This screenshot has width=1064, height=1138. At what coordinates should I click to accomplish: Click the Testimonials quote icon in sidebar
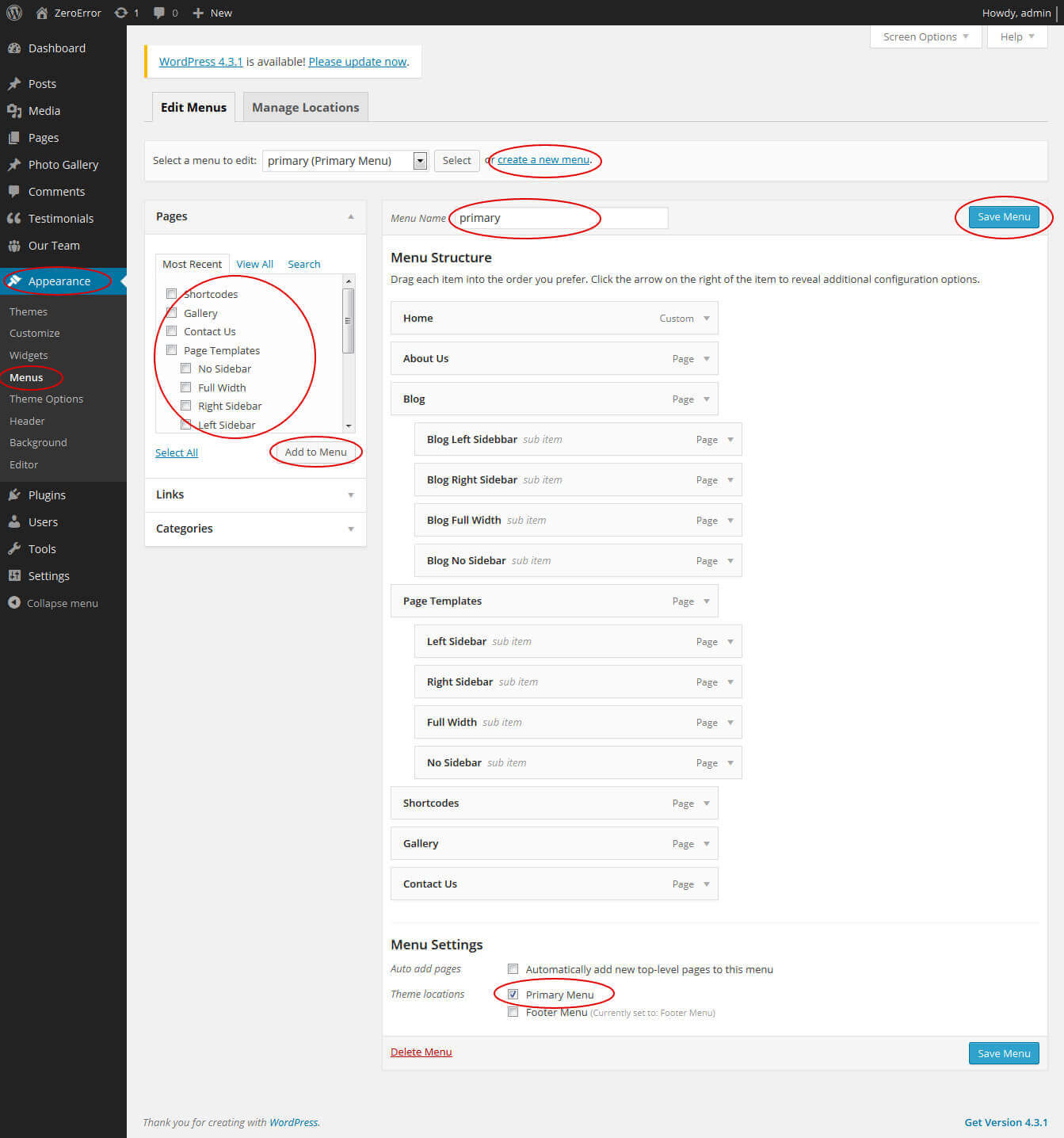tap(14, 219)
